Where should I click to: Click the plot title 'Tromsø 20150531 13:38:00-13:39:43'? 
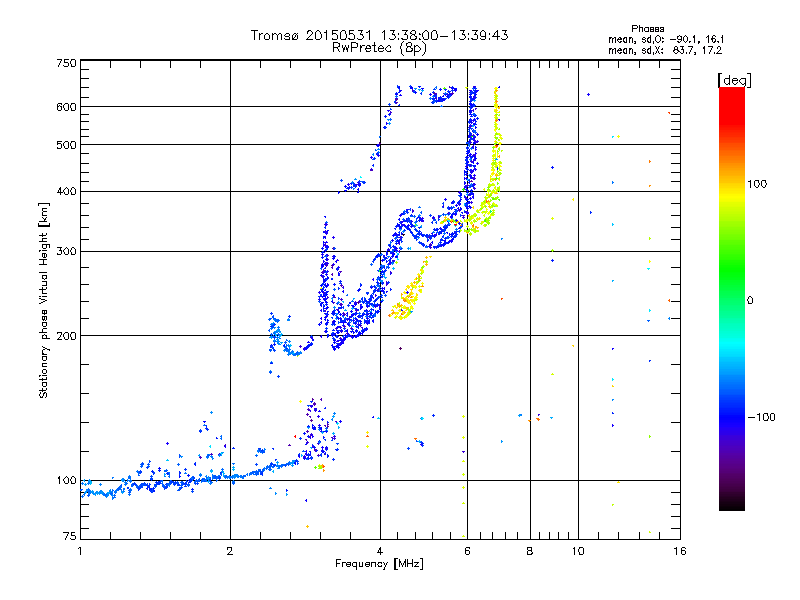pyautogui.click(x=380, y=35)
